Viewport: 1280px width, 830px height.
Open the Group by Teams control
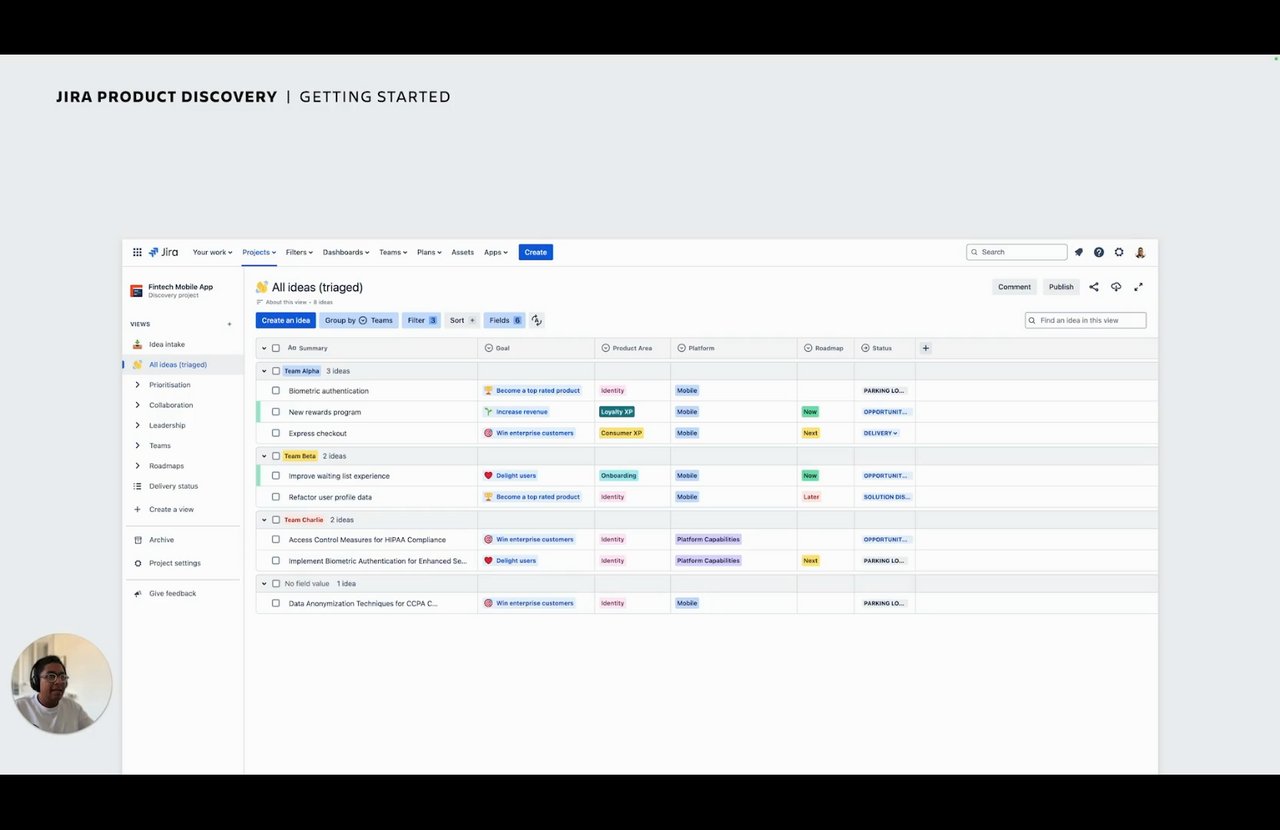[x=358, y=320]
